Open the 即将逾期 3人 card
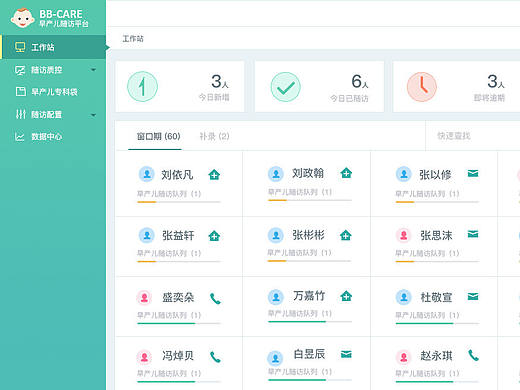This screenshot has width=520, height=390. pos(457,87)
